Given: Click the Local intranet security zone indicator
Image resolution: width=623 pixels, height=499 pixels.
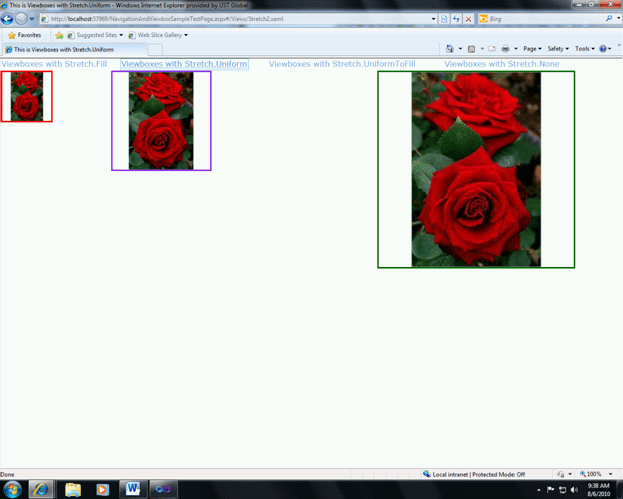Looking at the screenshot, I should (474, 474).
